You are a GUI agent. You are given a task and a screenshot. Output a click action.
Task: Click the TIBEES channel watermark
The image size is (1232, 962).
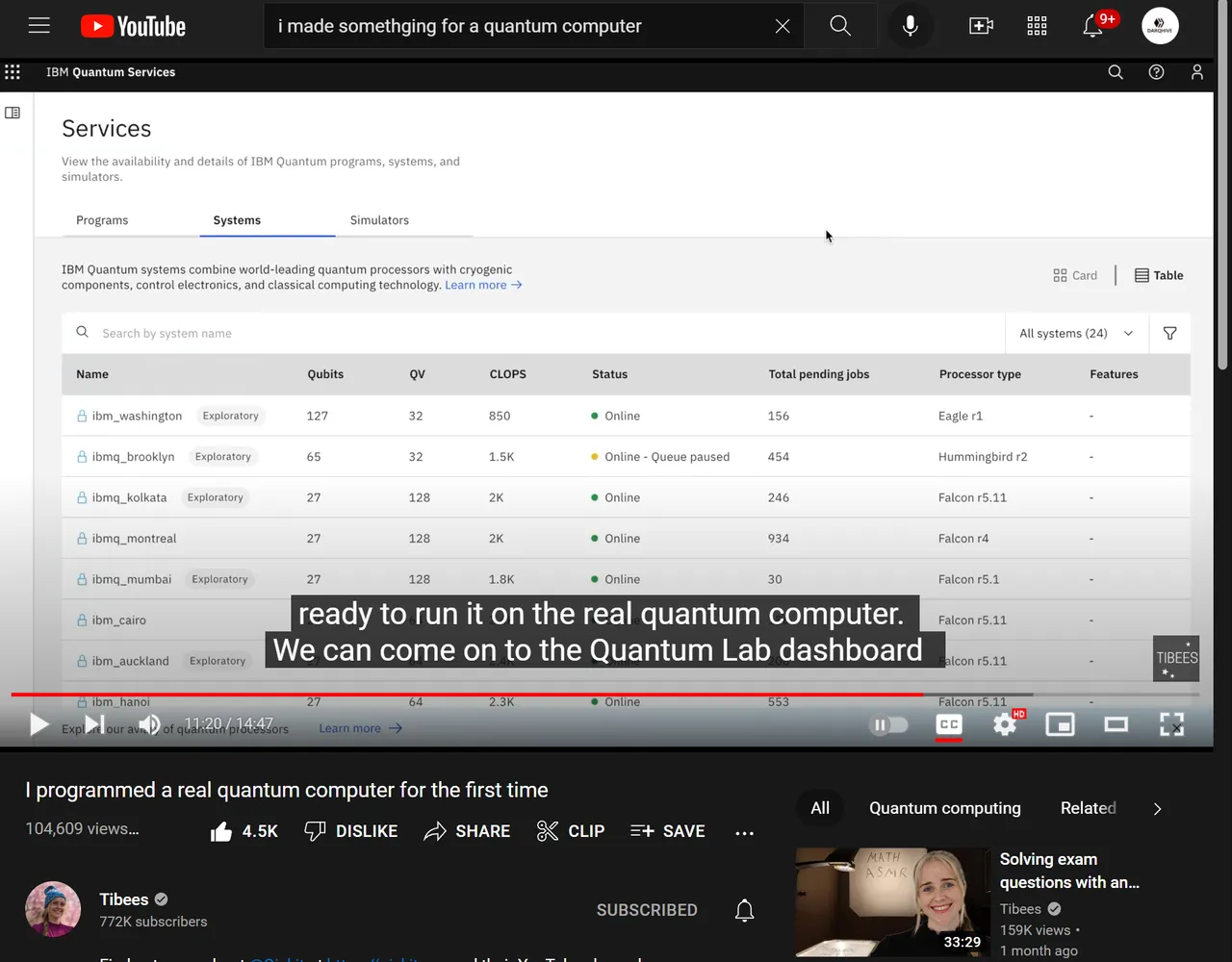[1176, 659]
